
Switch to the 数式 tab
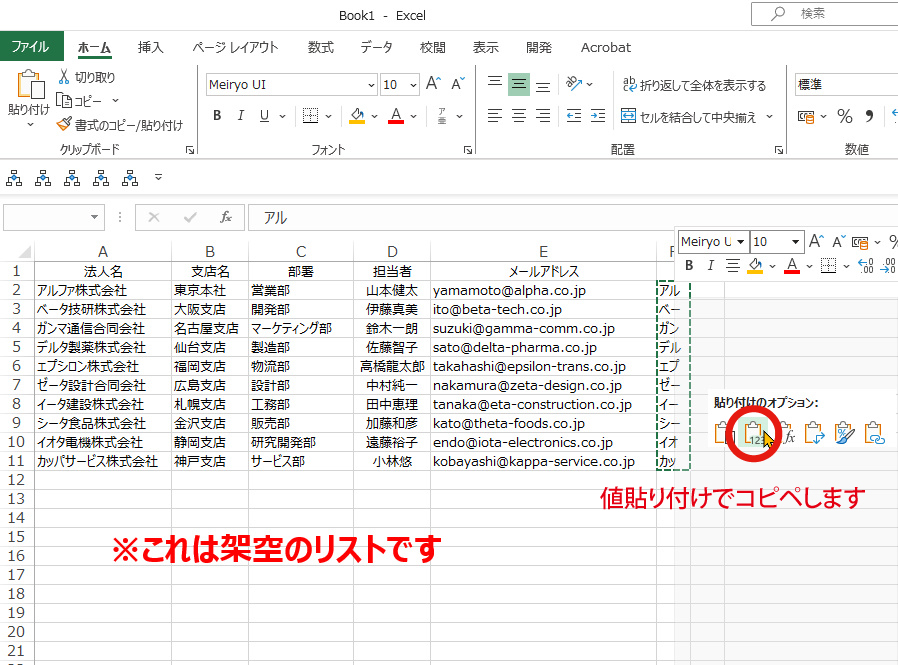coord(321,47)
